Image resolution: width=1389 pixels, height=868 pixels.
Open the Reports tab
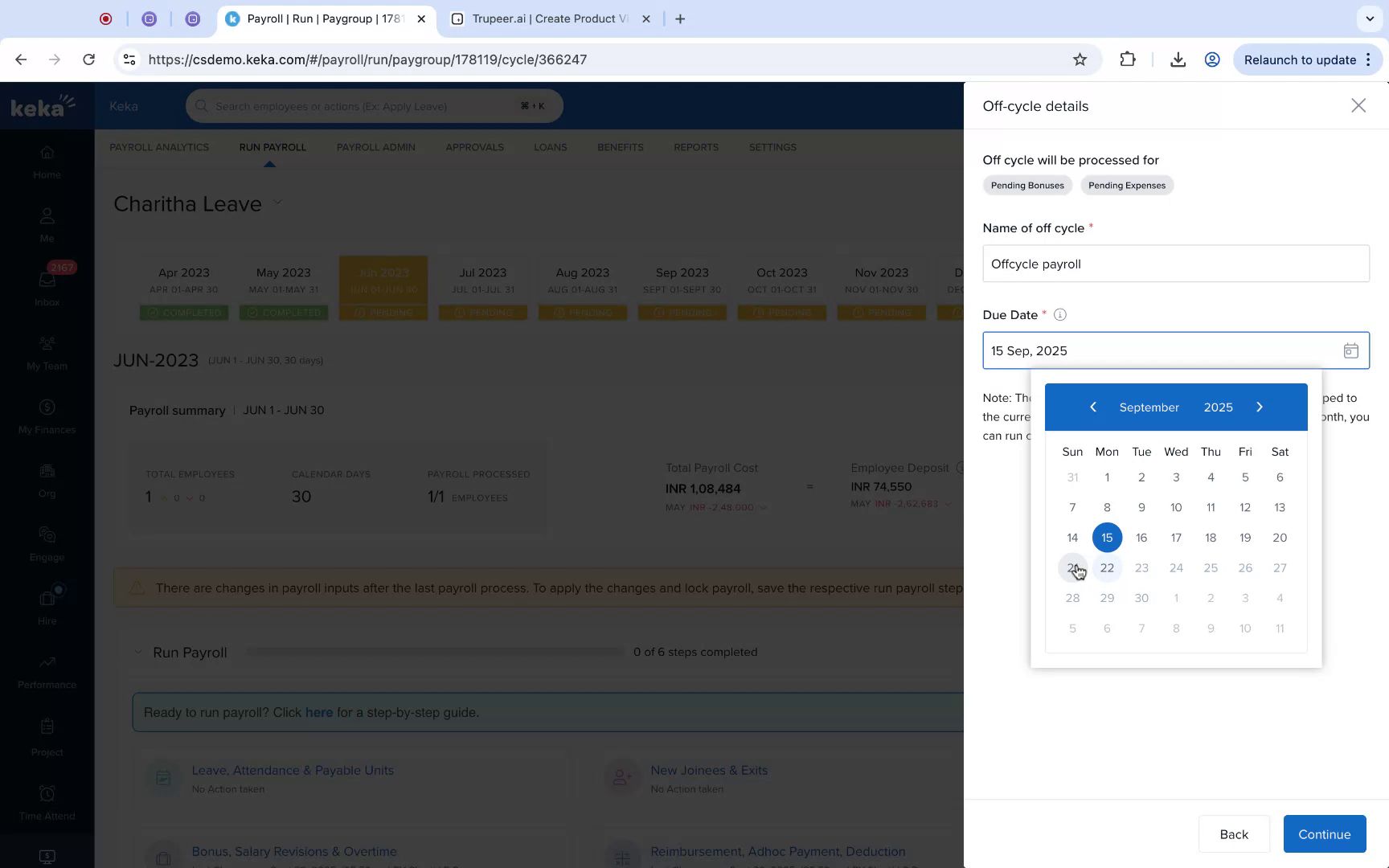[696, 147]
